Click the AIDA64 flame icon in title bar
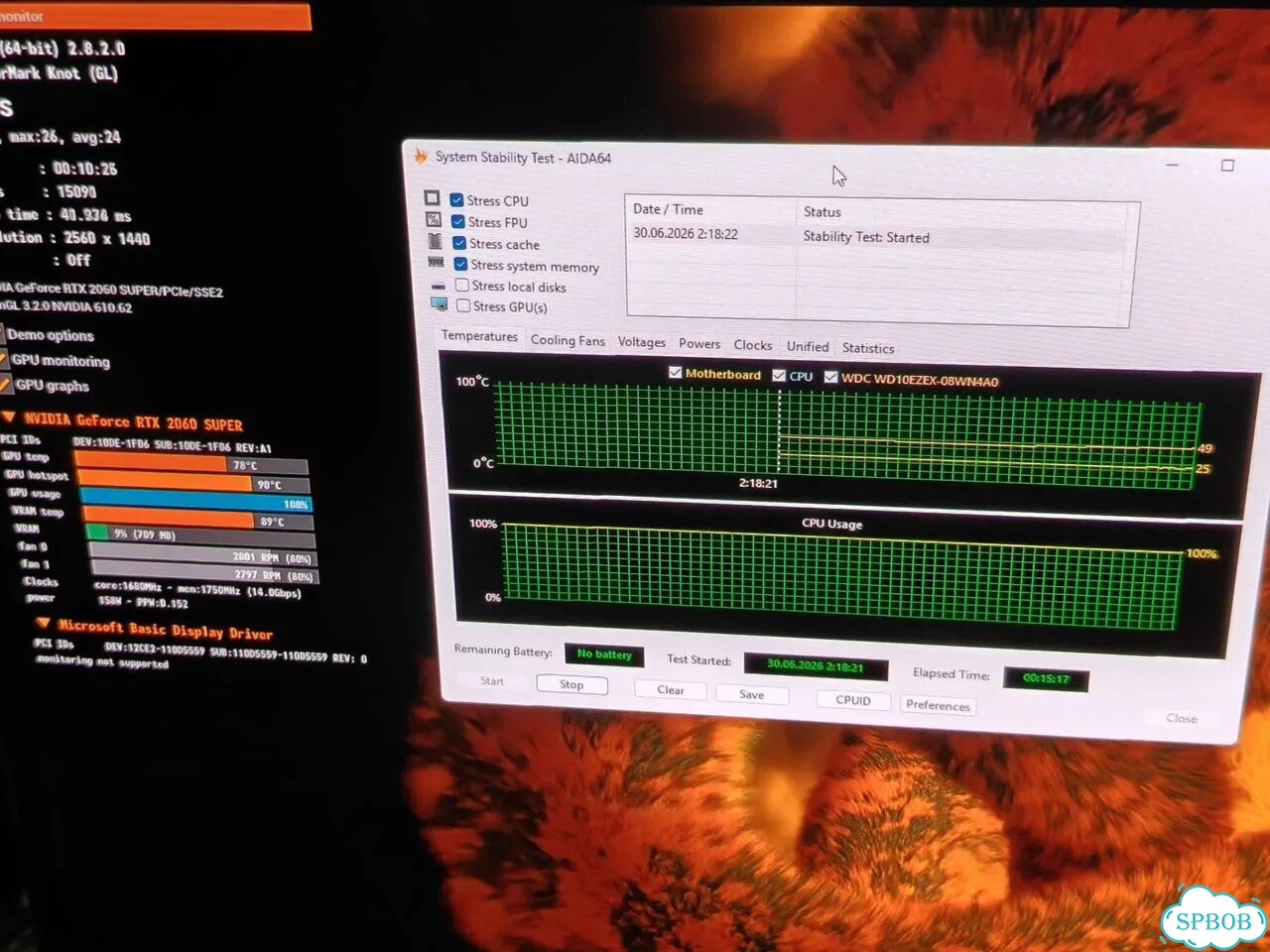The height and width of the screenshot is (952, 1270). pyautogui.click(x=421, y=156)
